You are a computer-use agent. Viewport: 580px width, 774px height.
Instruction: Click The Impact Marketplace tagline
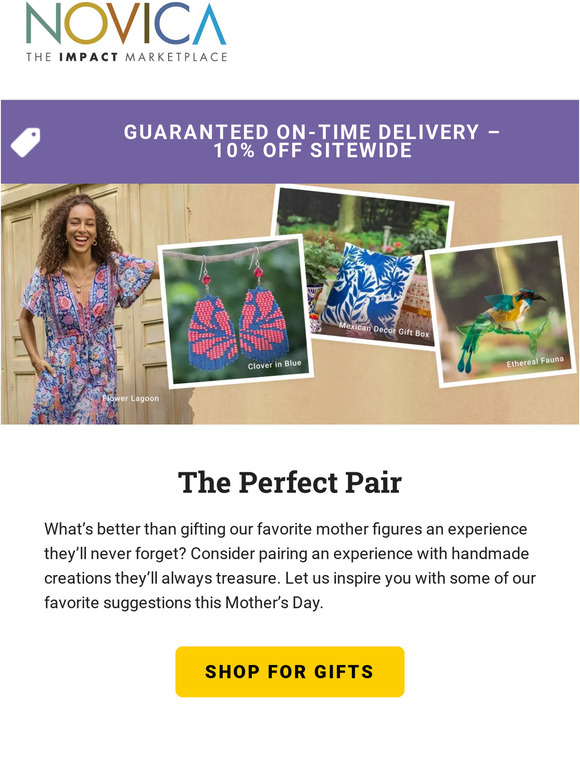[x=126, y=57]
